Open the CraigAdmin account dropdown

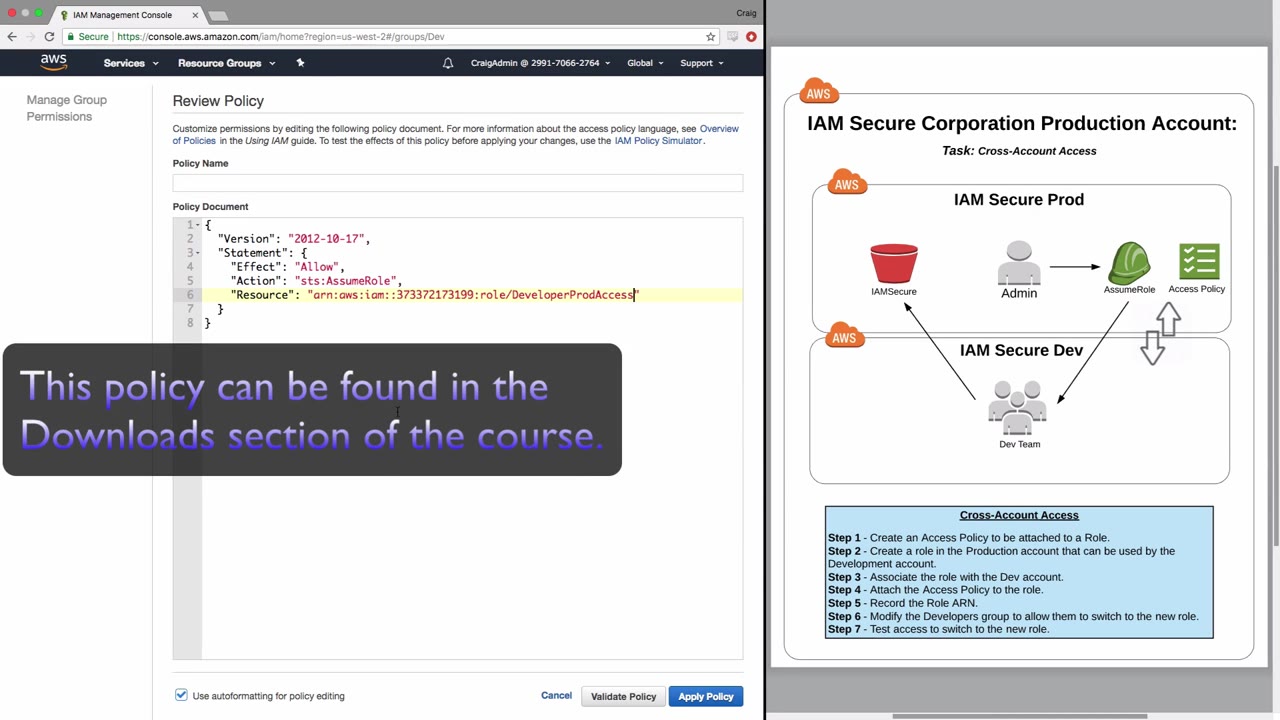(540, 63)
